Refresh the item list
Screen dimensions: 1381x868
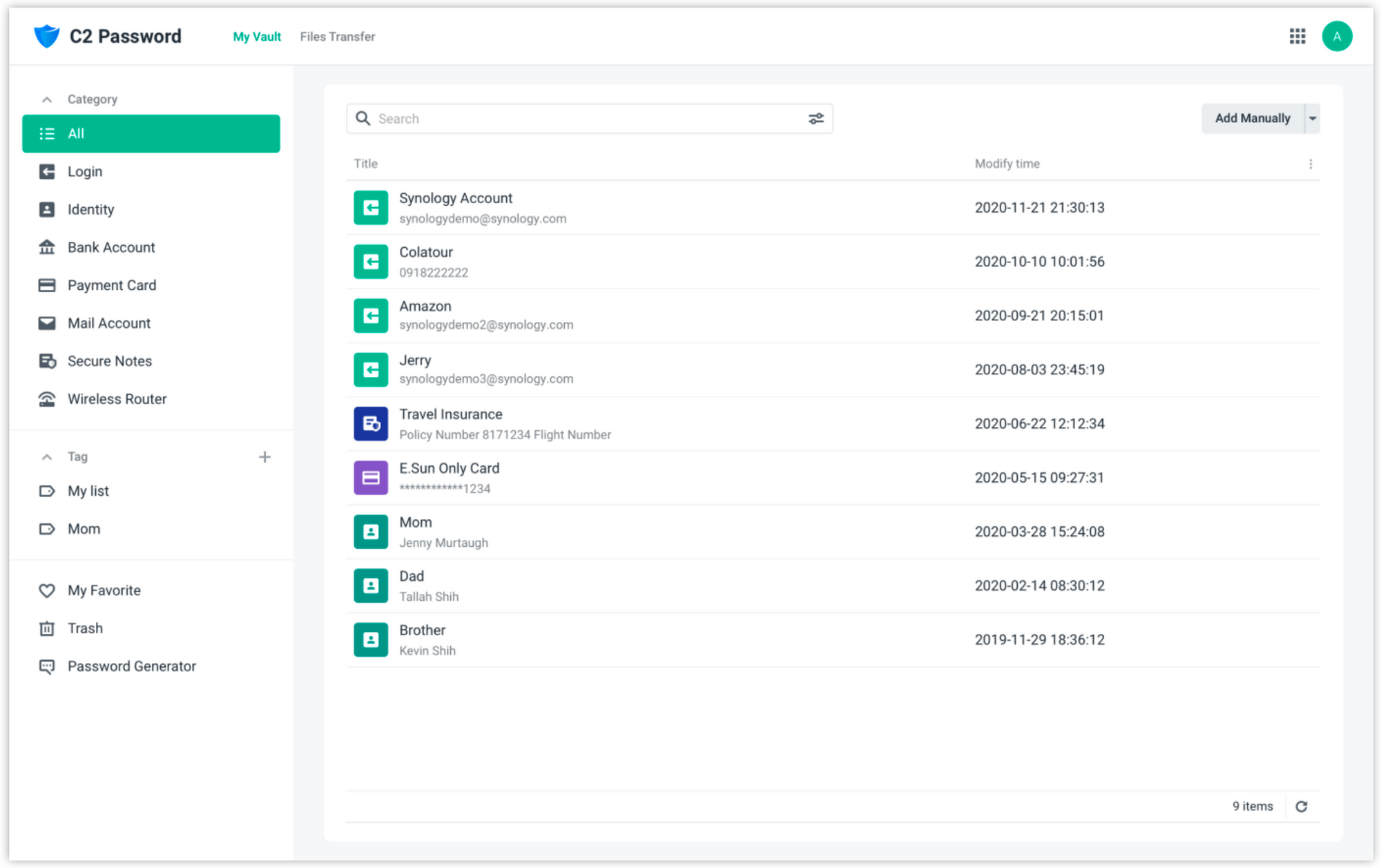click(1301, 806)
